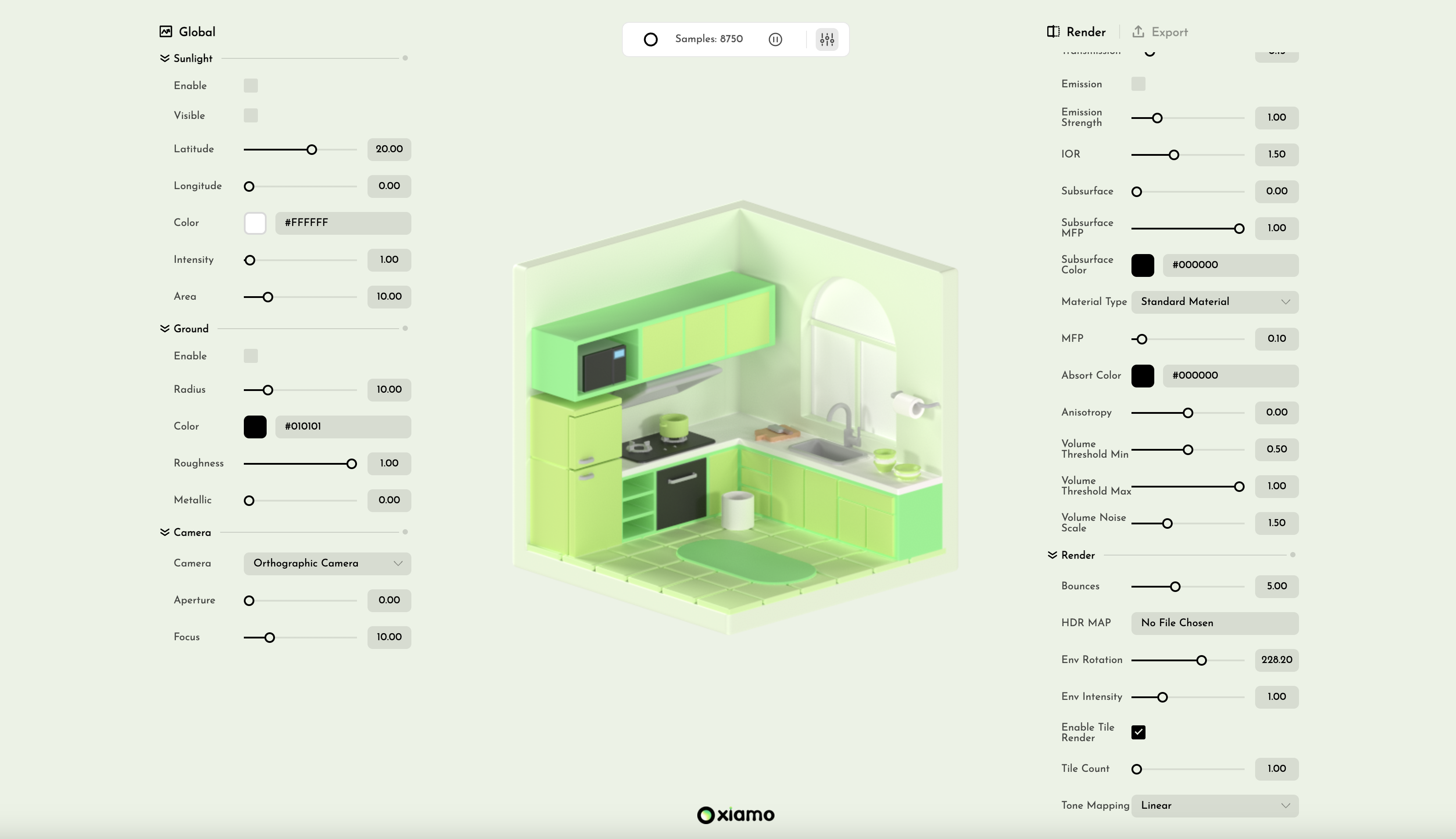This screenshot has height=839, width=1456.
Task: Click the Sunlight Intensity slider handle
Action: coord(249,261)
